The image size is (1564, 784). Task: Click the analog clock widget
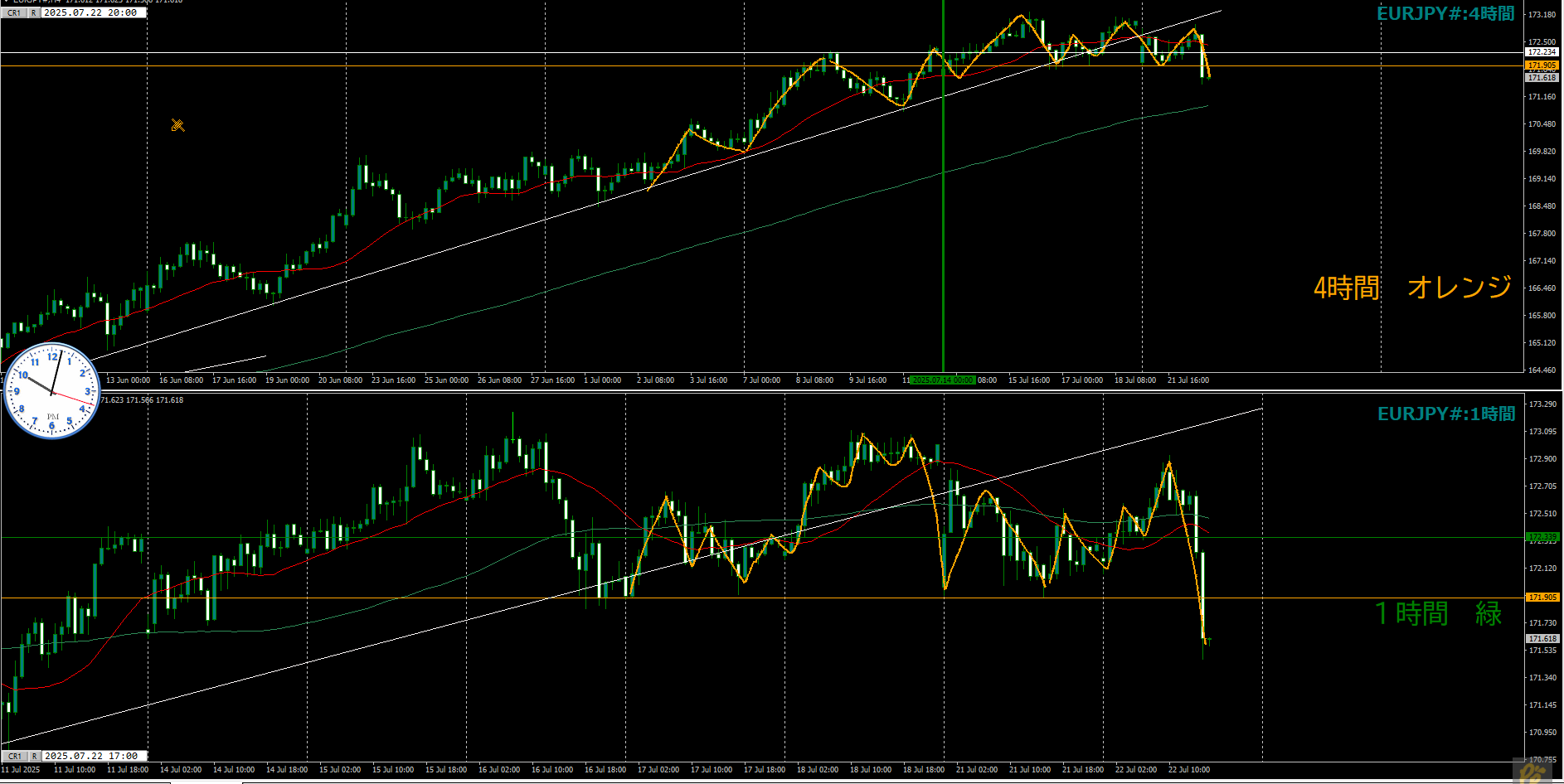pyautogui.click(x=52, y=390)
